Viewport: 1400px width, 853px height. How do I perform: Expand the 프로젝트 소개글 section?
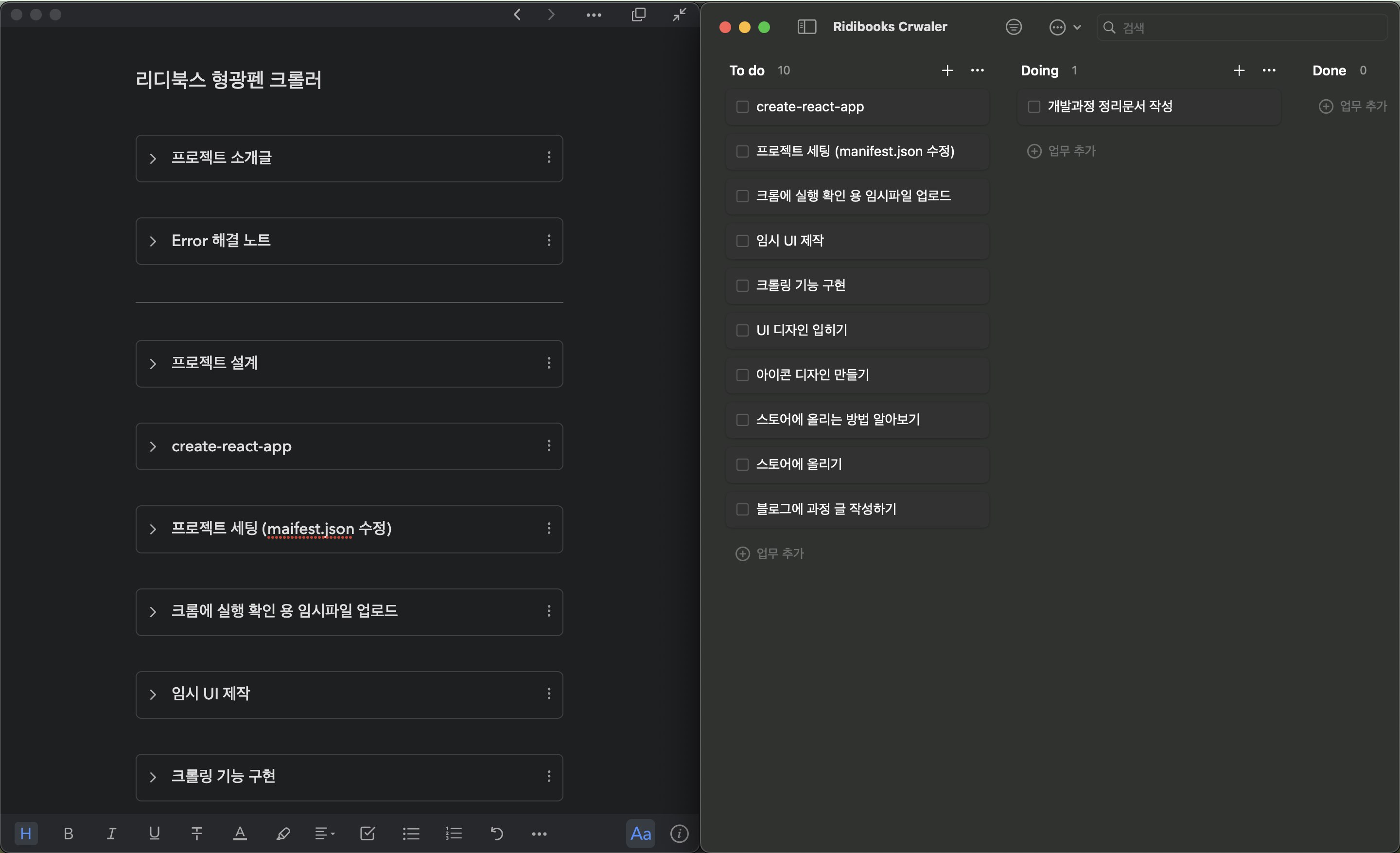tap(152, 158)
